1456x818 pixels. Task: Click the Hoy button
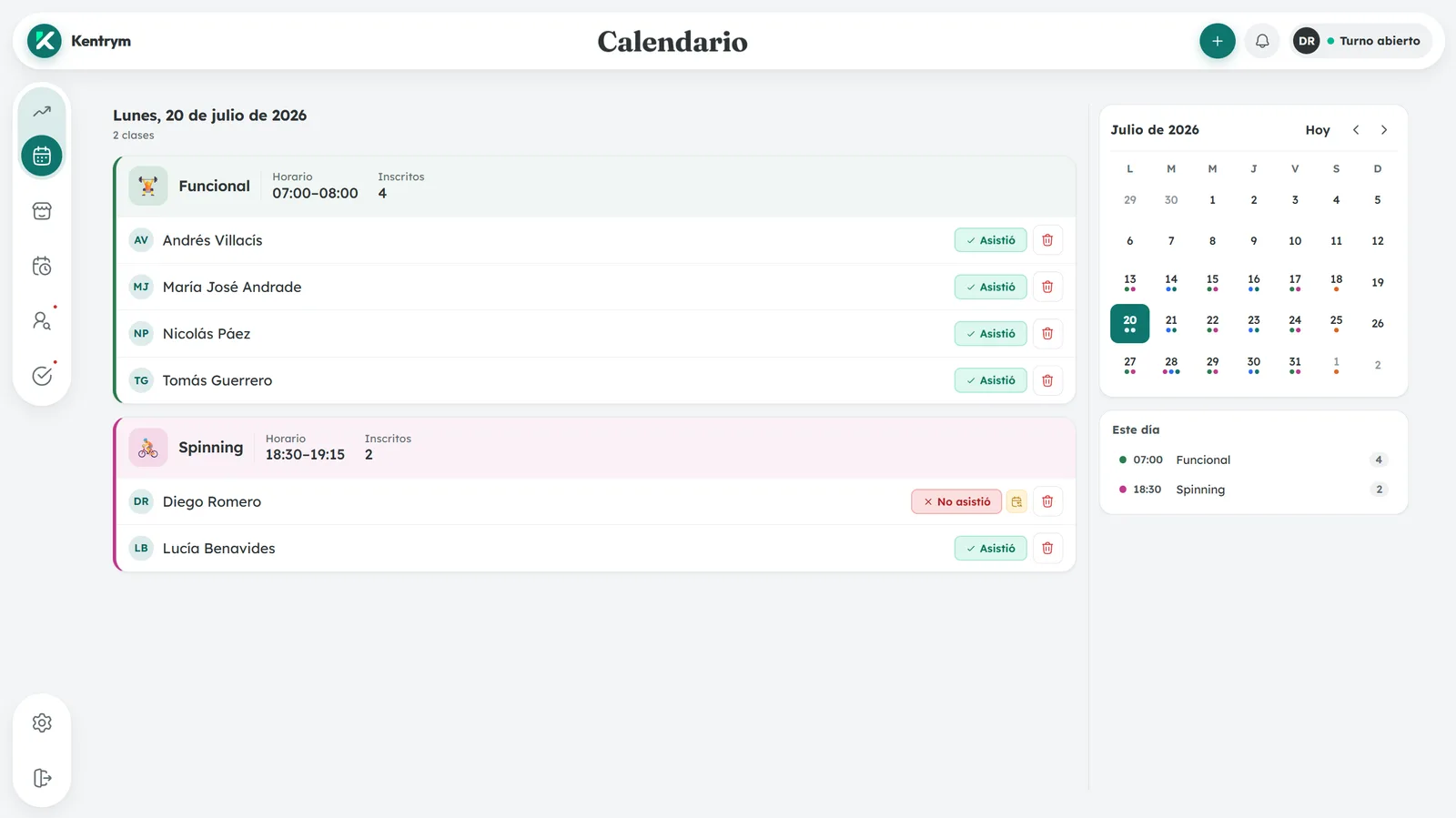(1318, 130)
